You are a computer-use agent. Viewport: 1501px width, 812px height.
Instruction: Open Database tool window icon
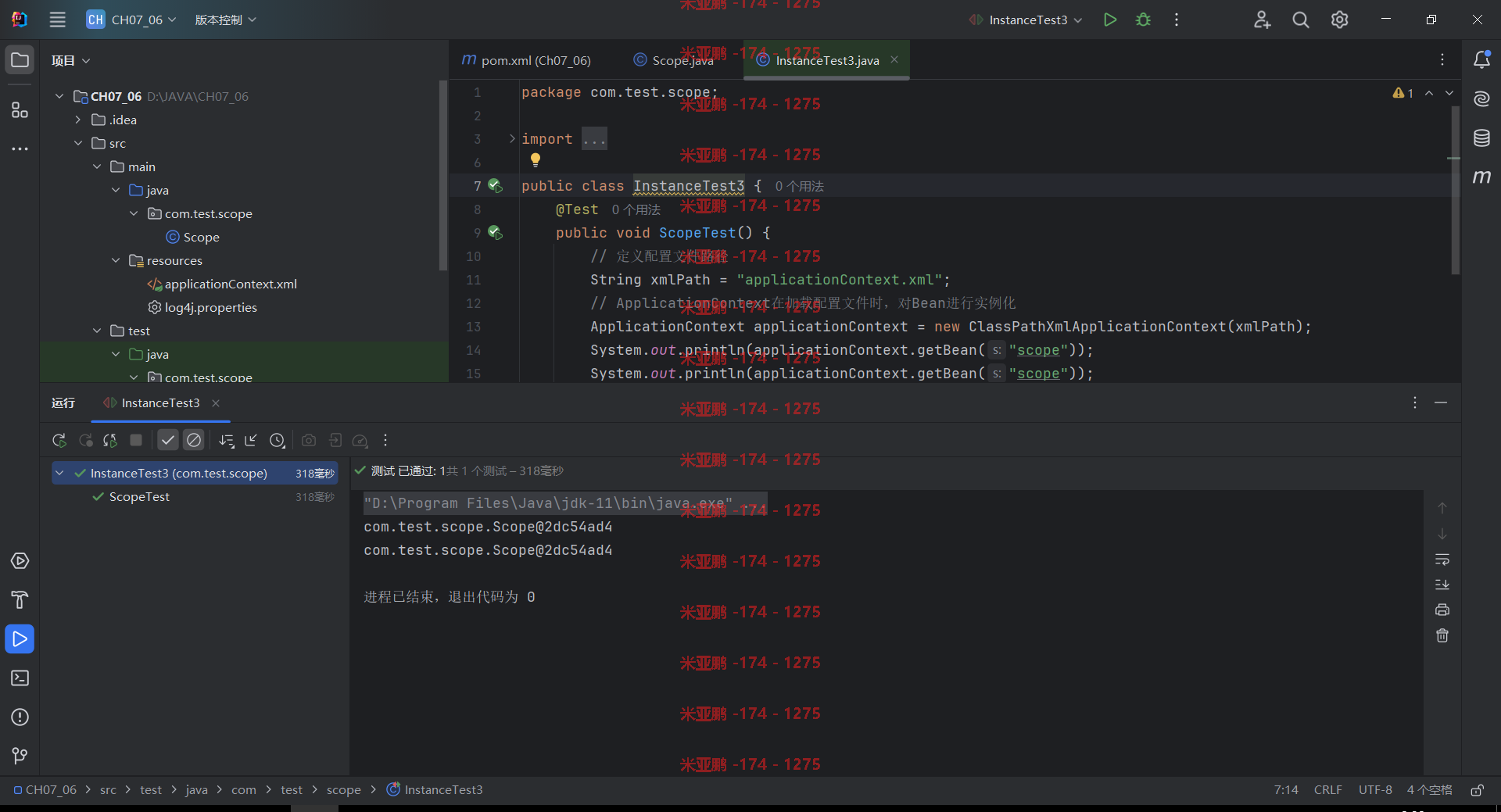point(1481,138)
